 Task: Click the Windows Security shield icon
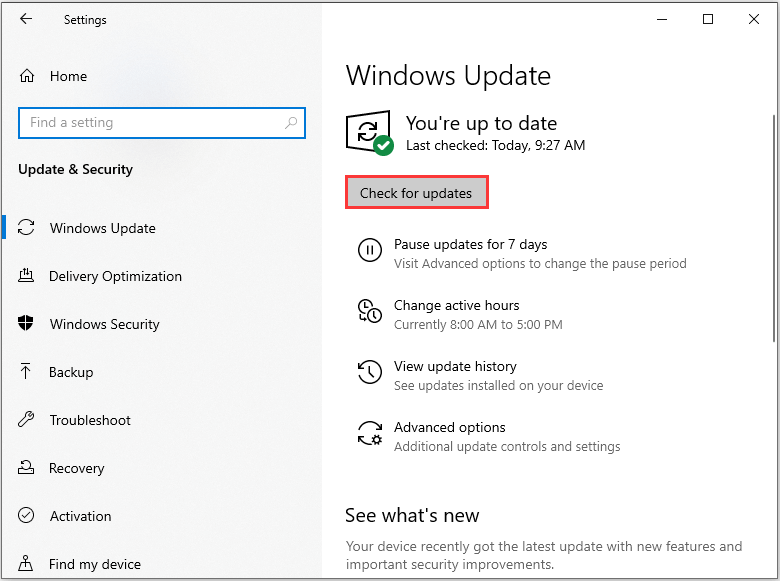click(26, 323)
